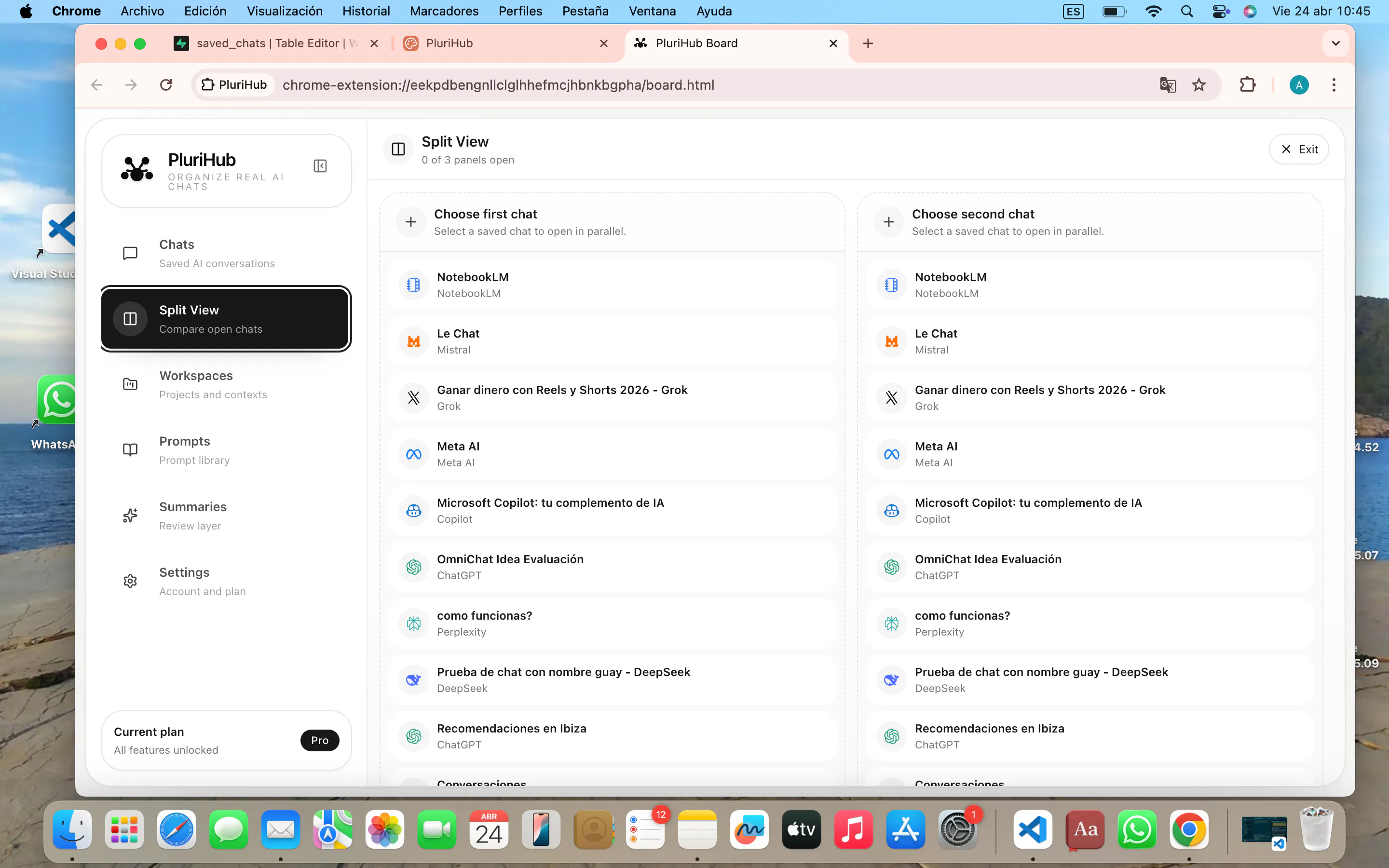Select Meta AI icon in second panel

891,454
